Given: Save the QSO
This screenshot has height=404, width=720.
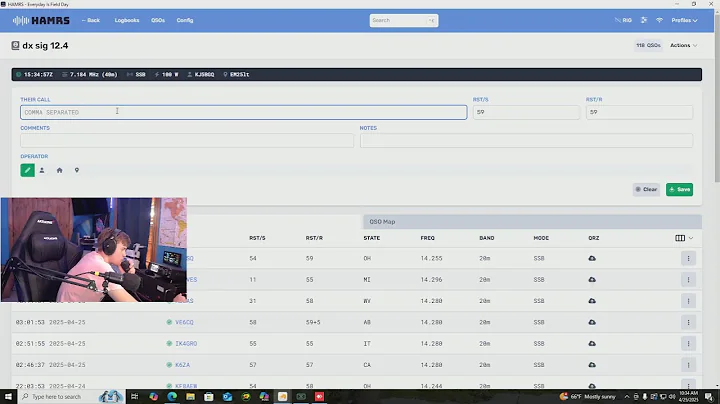Looking at the screenshot, I should pyautogui.click(x=680, y=189).
